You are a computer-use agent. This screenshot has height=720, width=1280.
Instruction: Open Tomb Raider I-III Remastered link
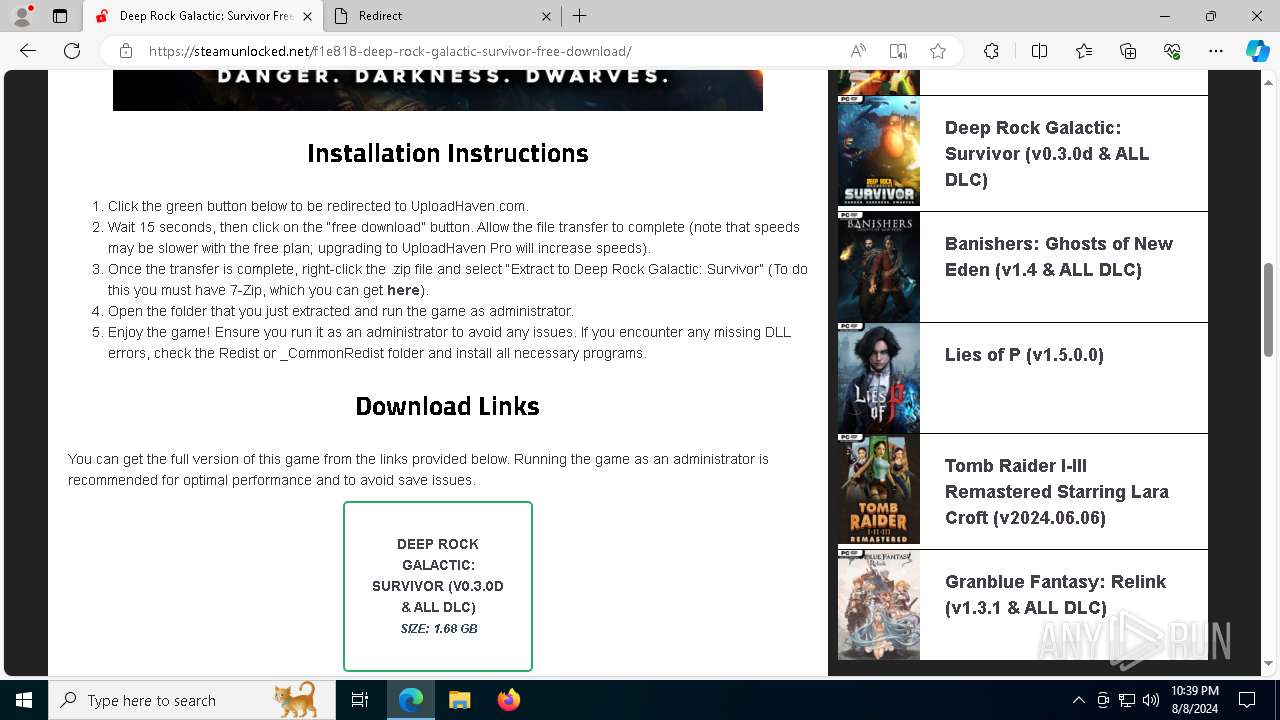coord(1057,492)
